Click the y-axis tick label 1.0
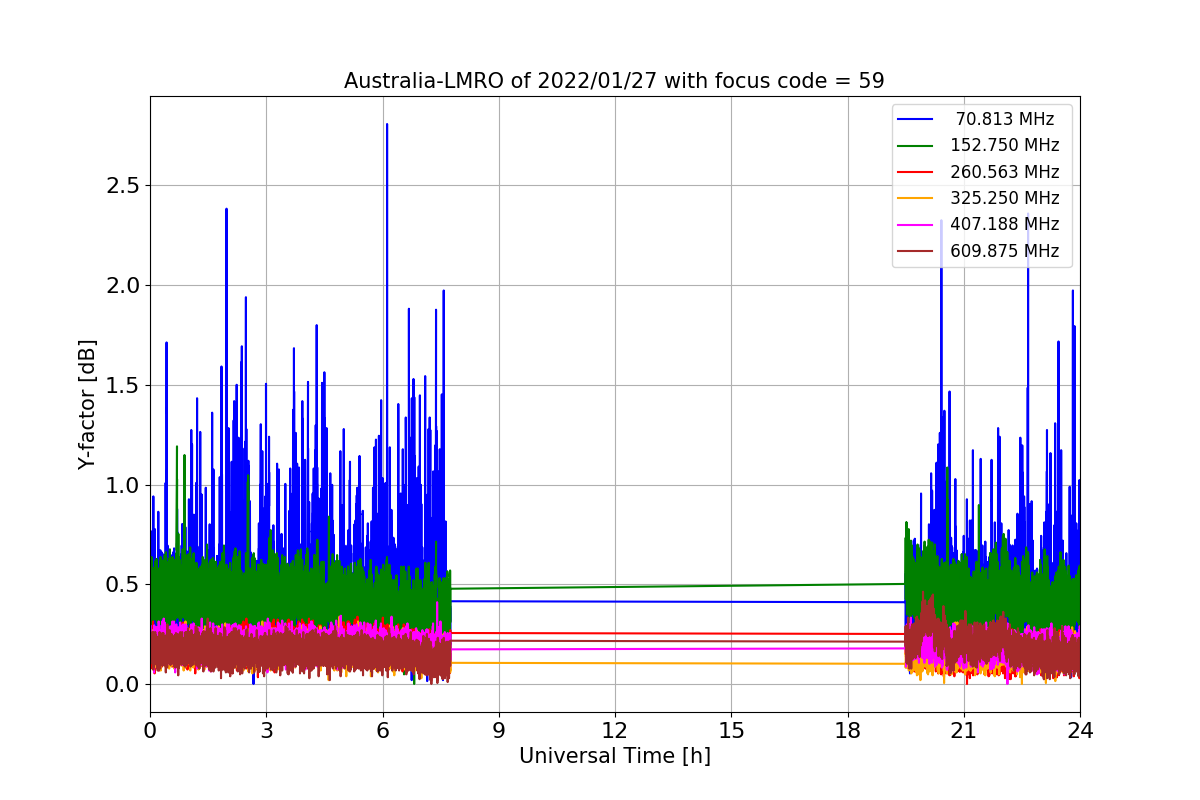1200x800 pixels. pos(124,485)
